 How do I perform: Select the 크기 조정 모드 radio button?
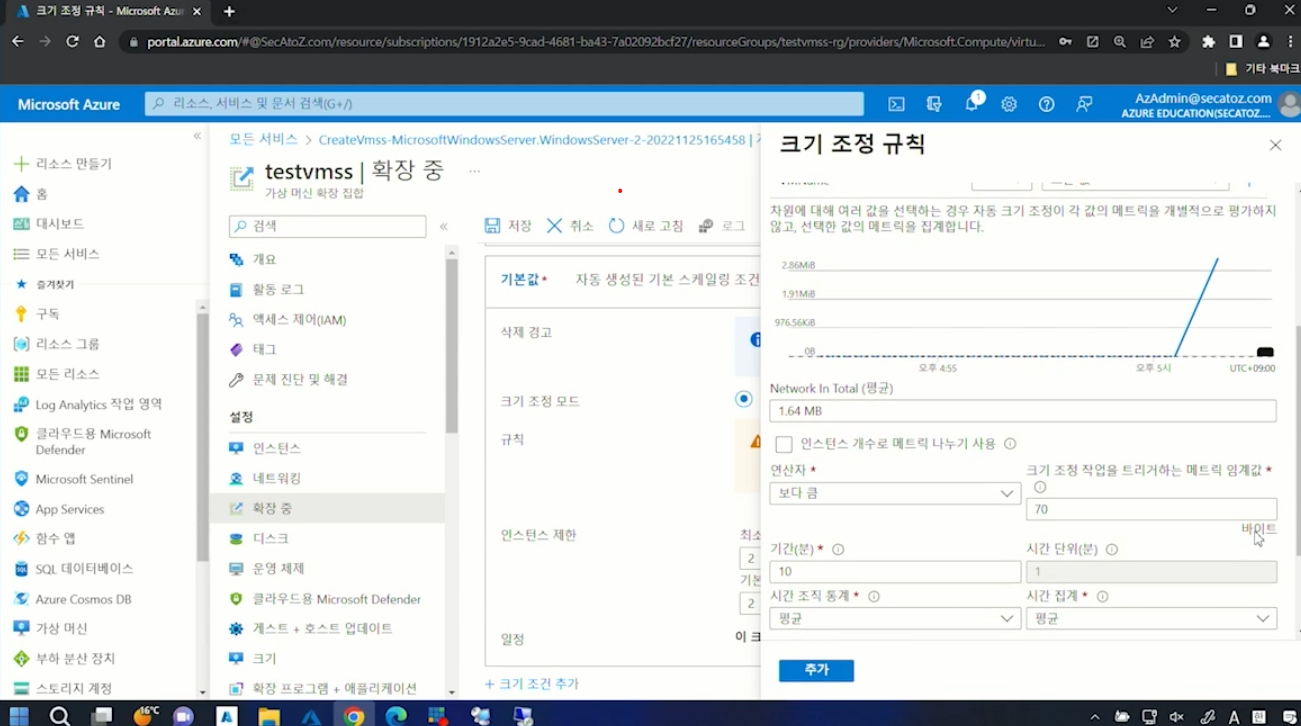coord(743,399)
